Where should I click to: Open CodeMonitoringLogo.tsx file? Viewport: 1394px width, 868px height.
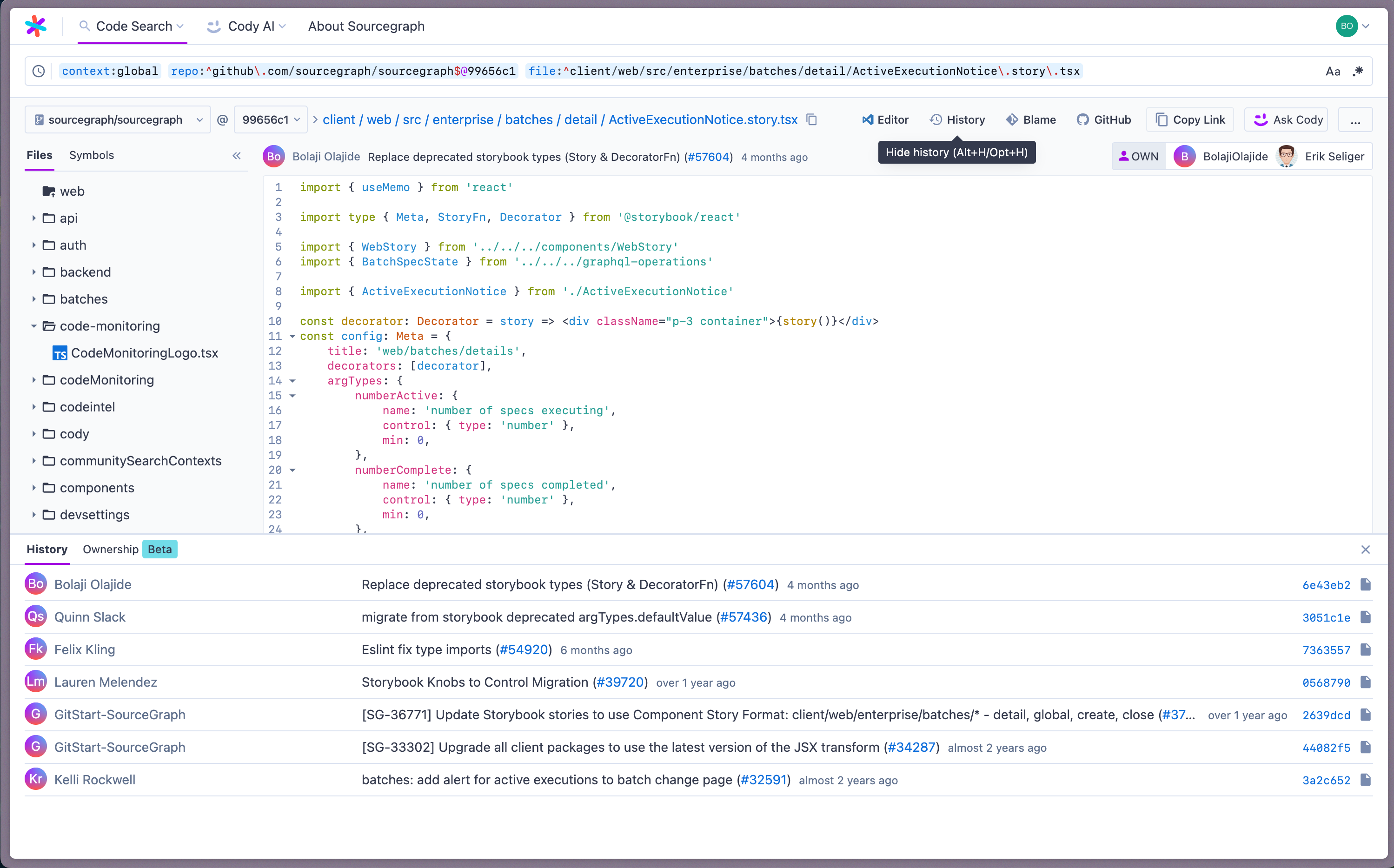pos(135,353)
